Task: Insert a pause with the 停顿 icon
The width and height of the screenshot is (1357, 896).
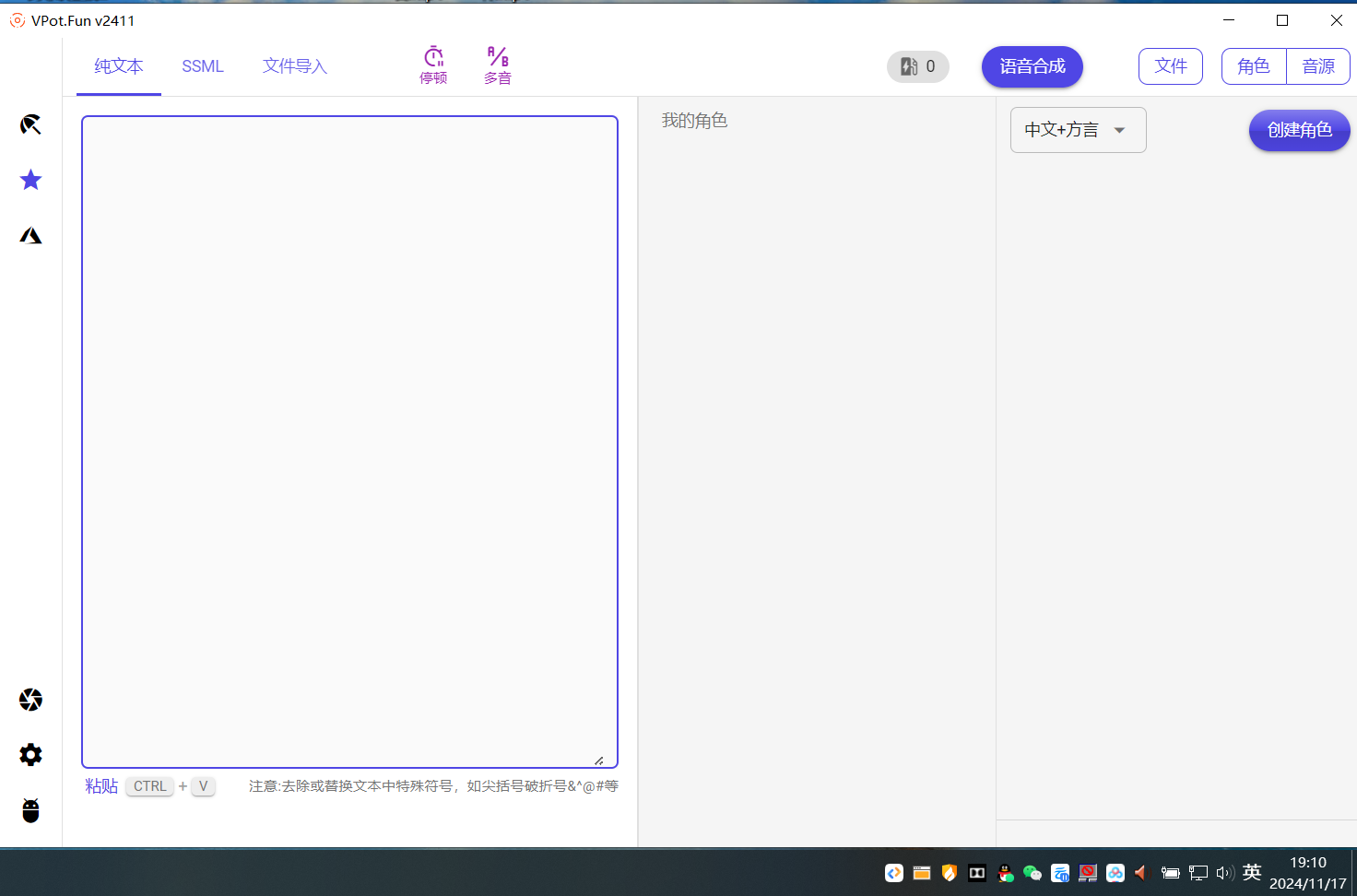Action: (x=433, y=65)
